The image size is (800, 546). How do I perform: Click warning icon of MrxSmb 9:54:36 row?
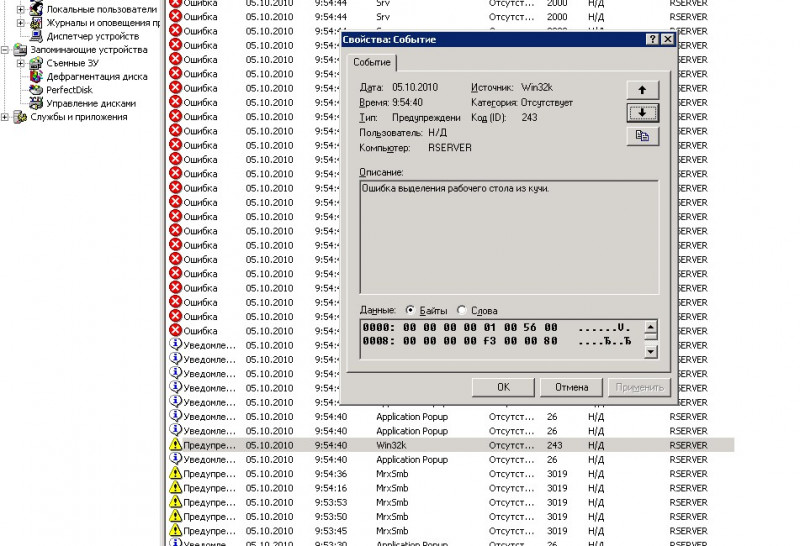pyautogui.click(x=176, y=473)
